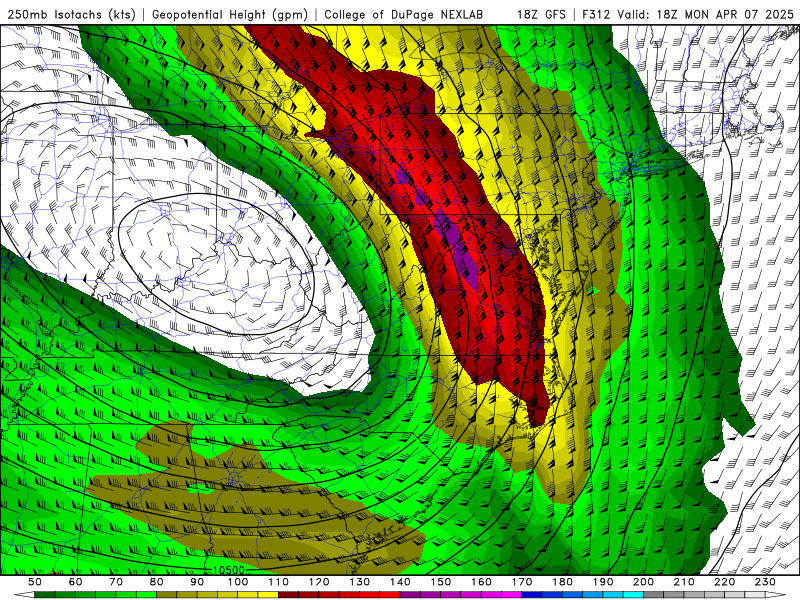Click the '210' color scale label
The height and width of the screenshot is (600, 800).
pyautogui.click(x=684, y=582)
